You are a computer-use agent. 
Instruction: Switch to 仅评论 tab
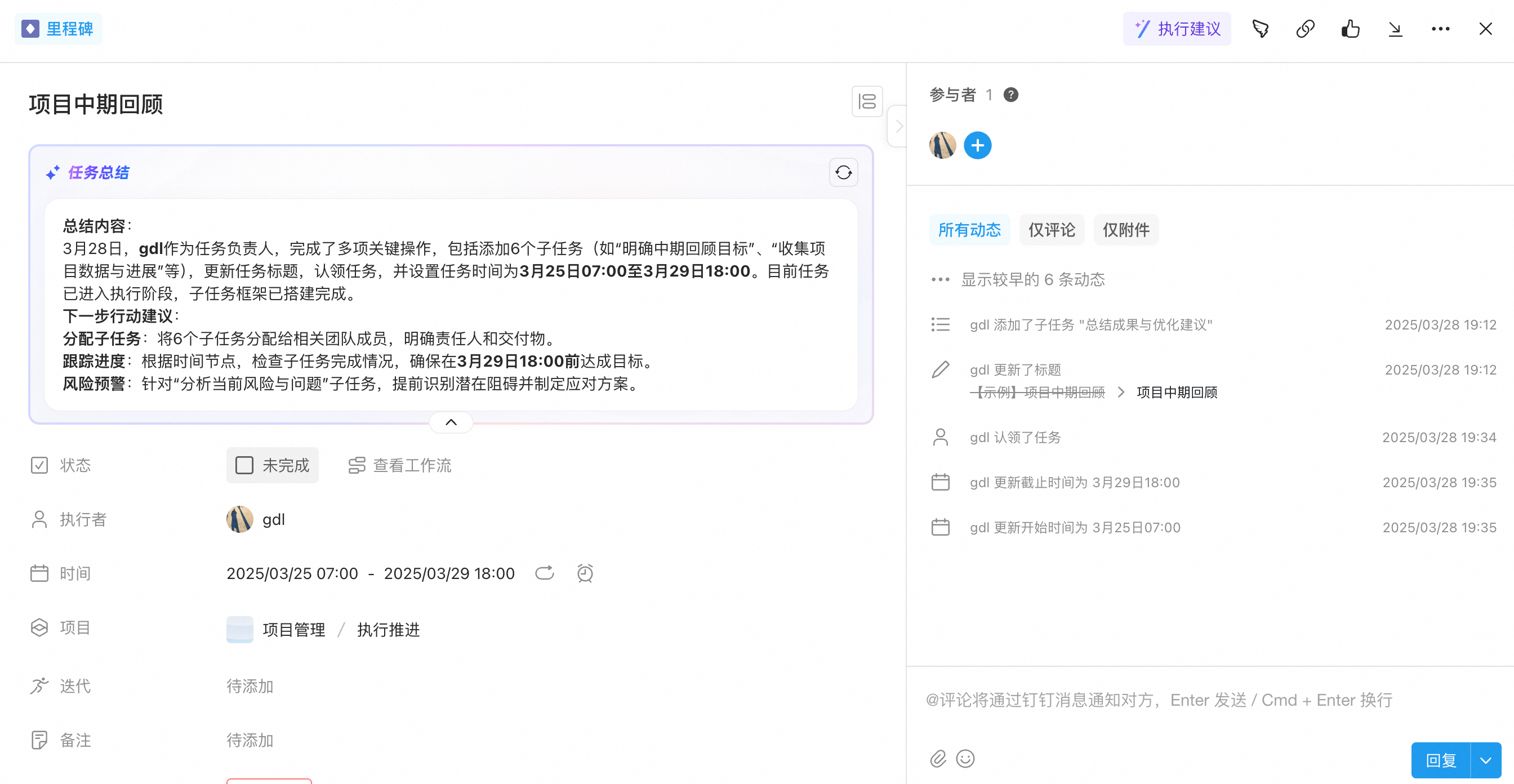1052,230
